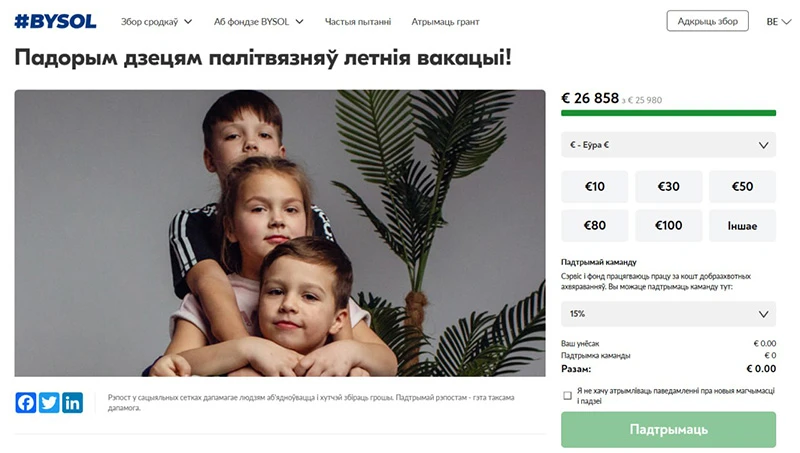The height and width of the screenshot is (453, 800).
Task: Select the €100 donation amount
Action: (x=668, y=225)
